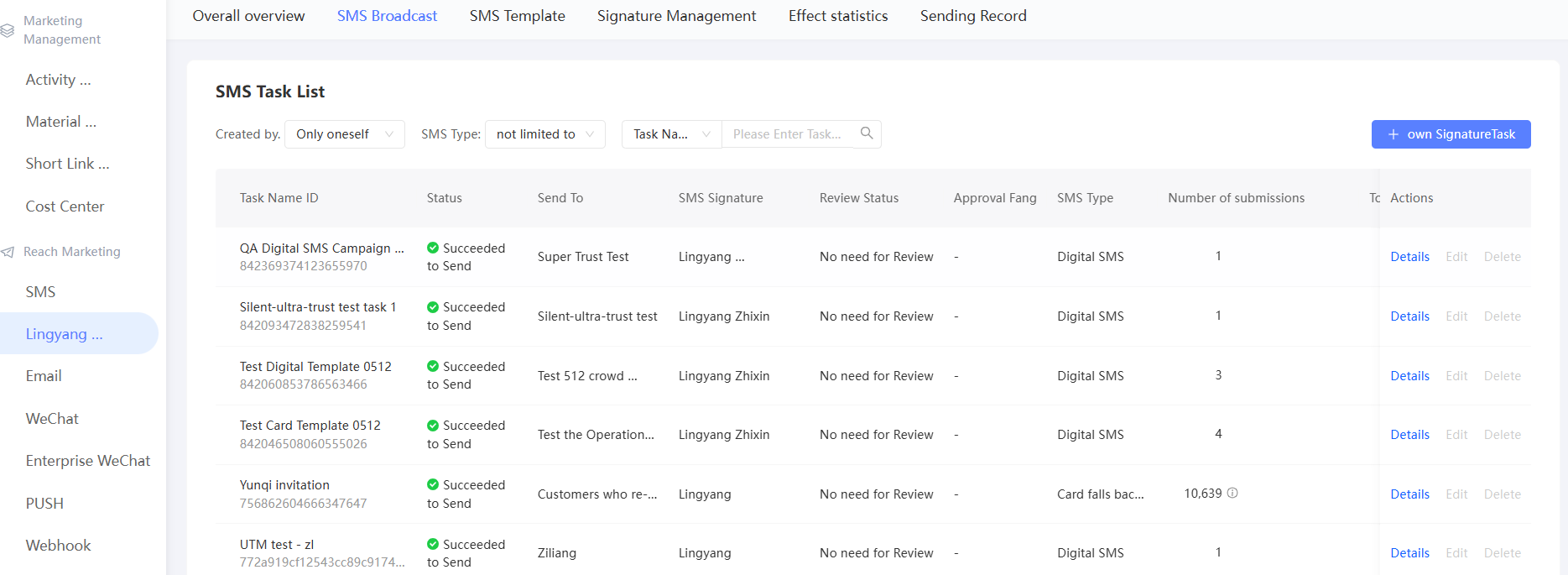Open Details for Test Card Template 0512
This screenshot has height=575, width=1568.
(1409, 435)
